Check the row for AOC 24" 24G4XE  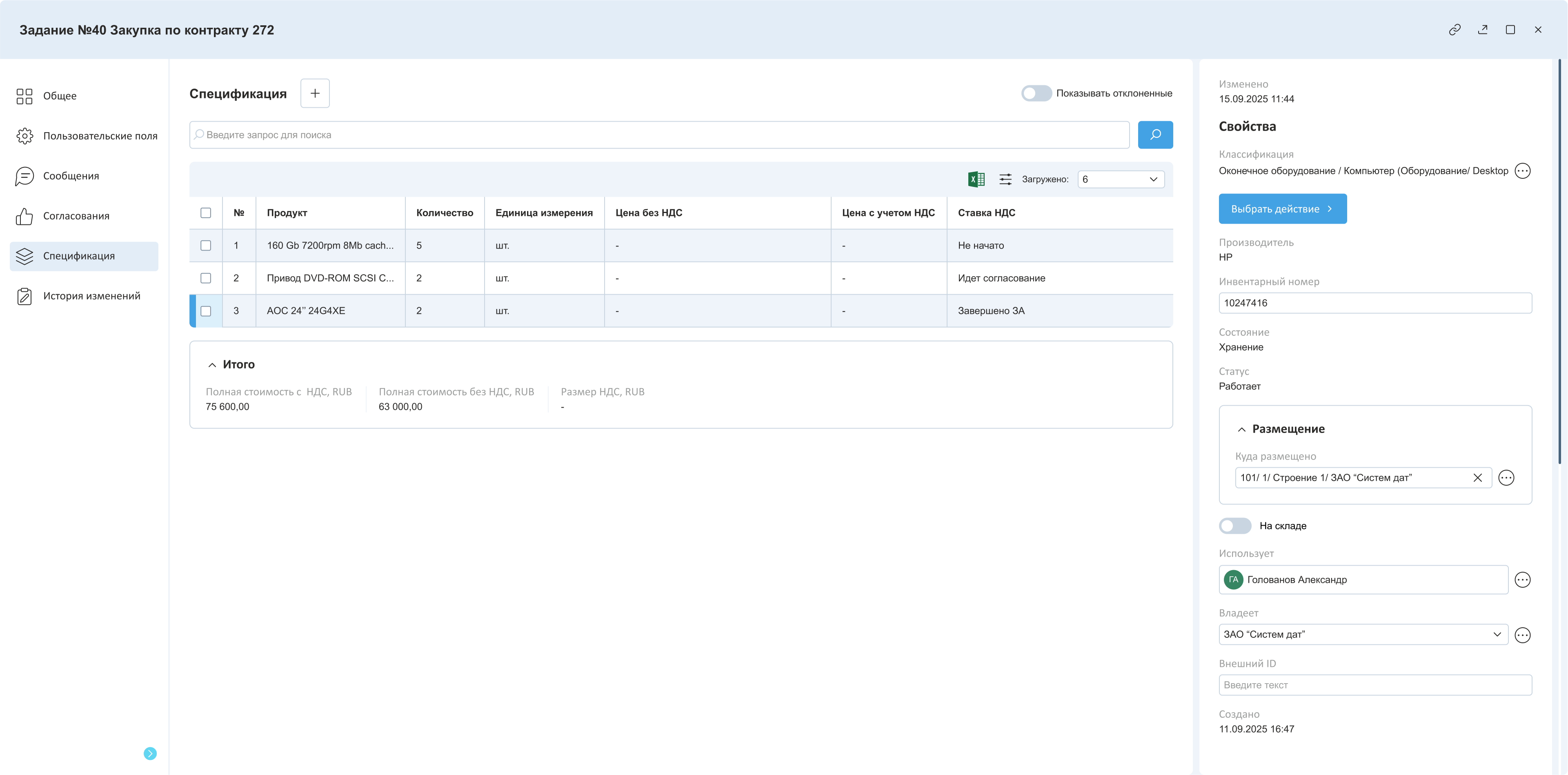[206, 311]
